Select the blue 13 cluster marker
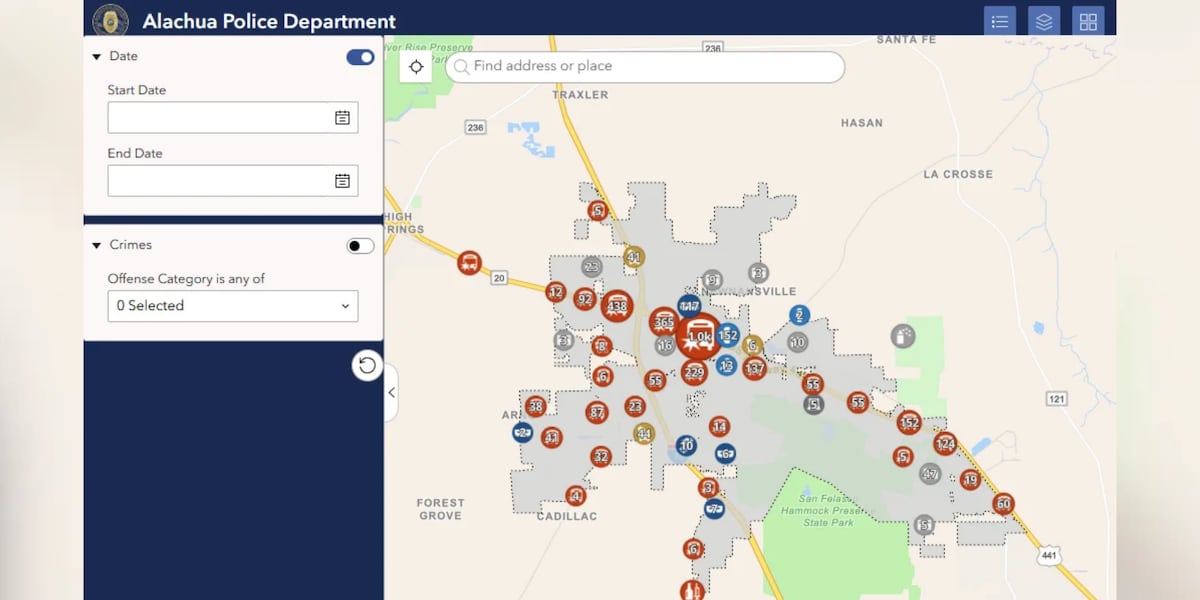Viewport: 1200px width, 600px height. pos(726,366)
